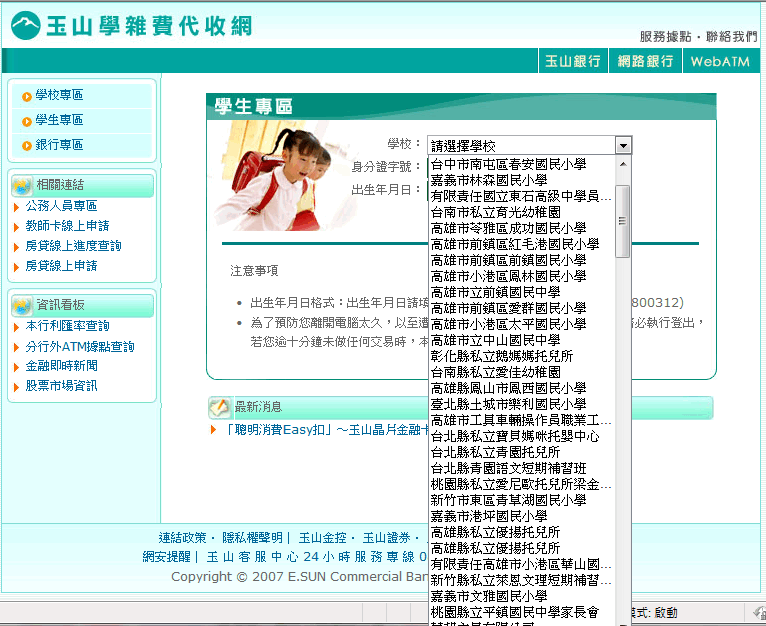The height and width of the screenshot is (626, 766).
Task: Click the arrow icon beside 股票市場資訊
Action: coord(16,386)
